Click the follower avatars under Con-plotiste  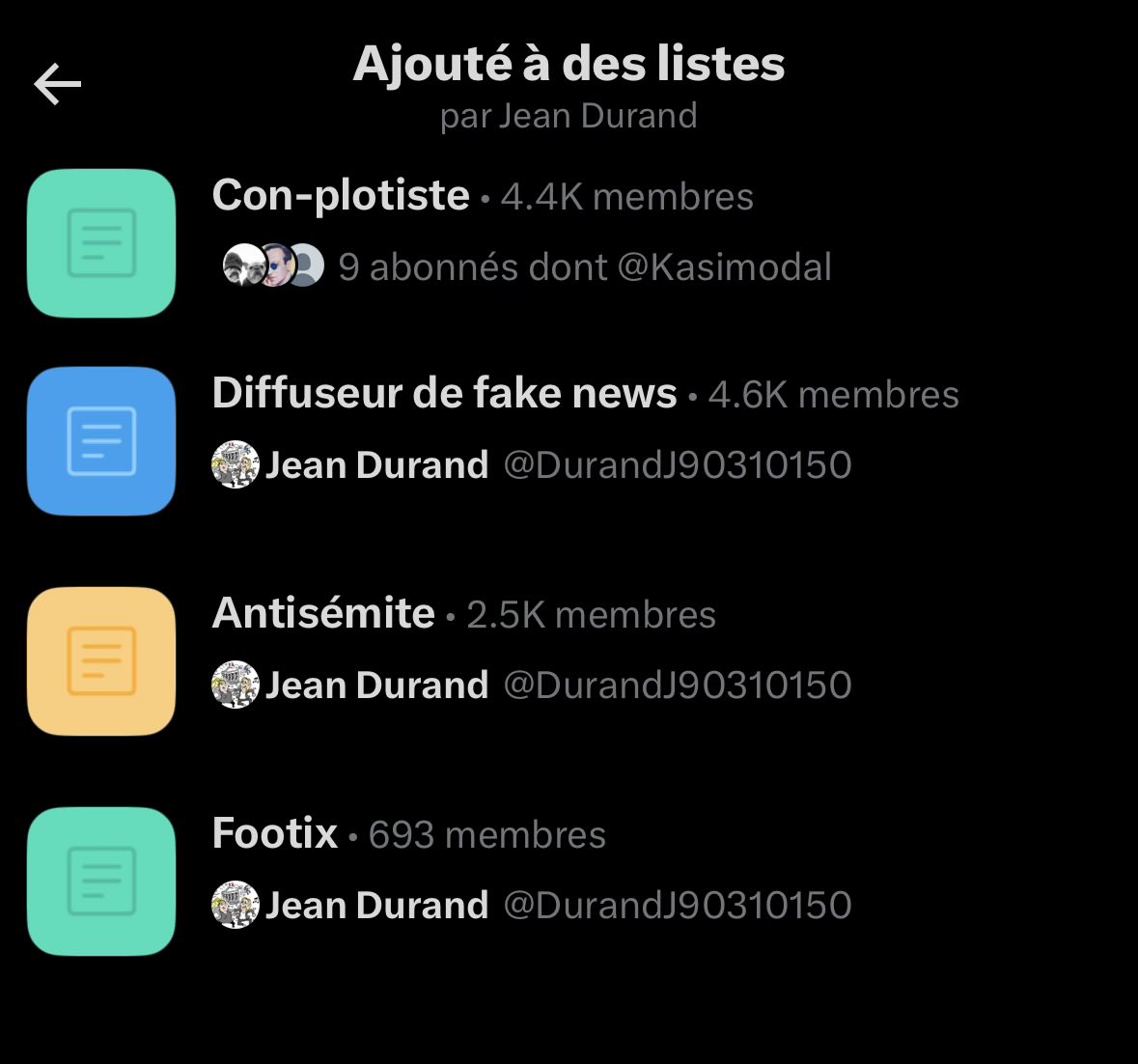click(273, 265)
